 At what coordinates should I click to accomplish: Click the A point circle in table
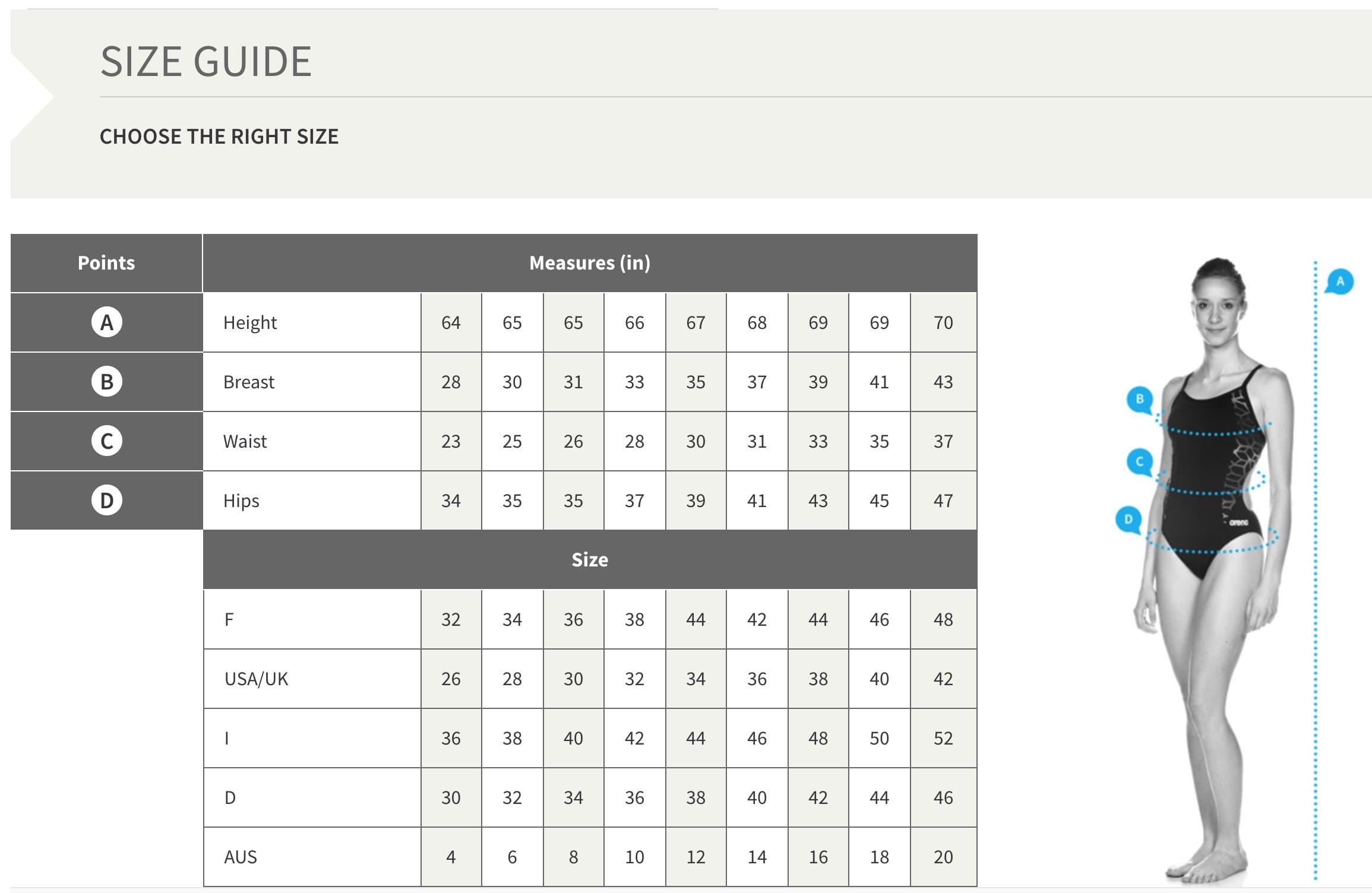(x=106, y=322)
